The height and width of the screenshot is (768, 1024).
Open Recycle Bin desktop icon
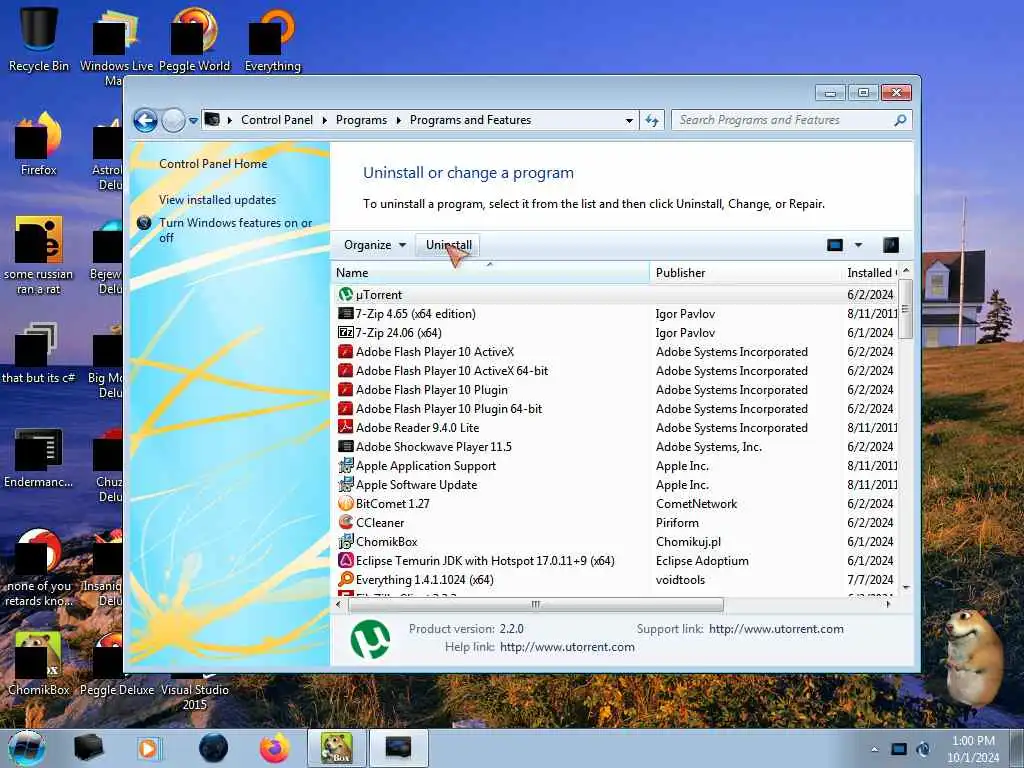pyautogui.click(x=38, y=37)
